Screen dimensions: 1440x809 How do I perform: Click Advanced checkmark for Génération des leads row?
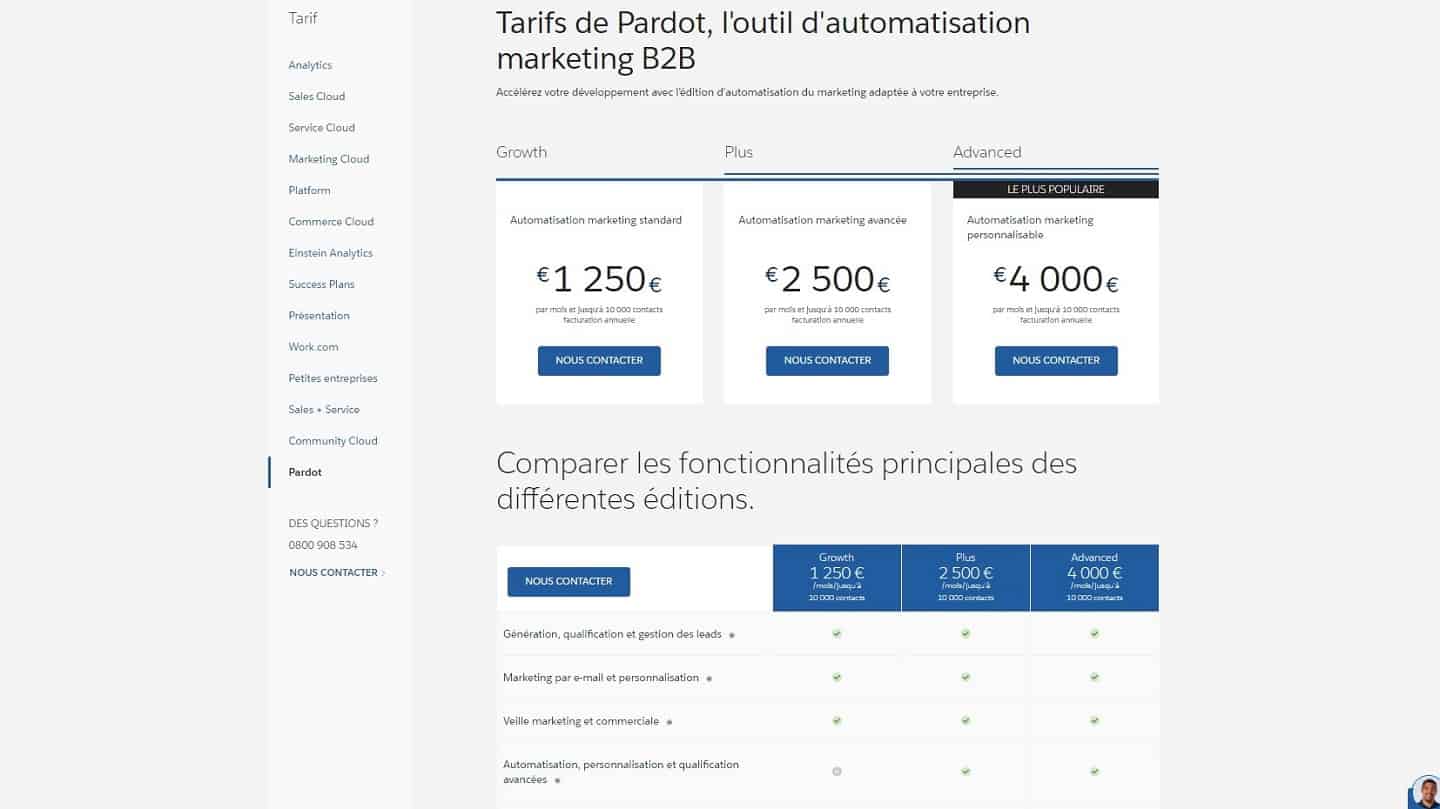pyautogui.click(x=1095, y=633)
